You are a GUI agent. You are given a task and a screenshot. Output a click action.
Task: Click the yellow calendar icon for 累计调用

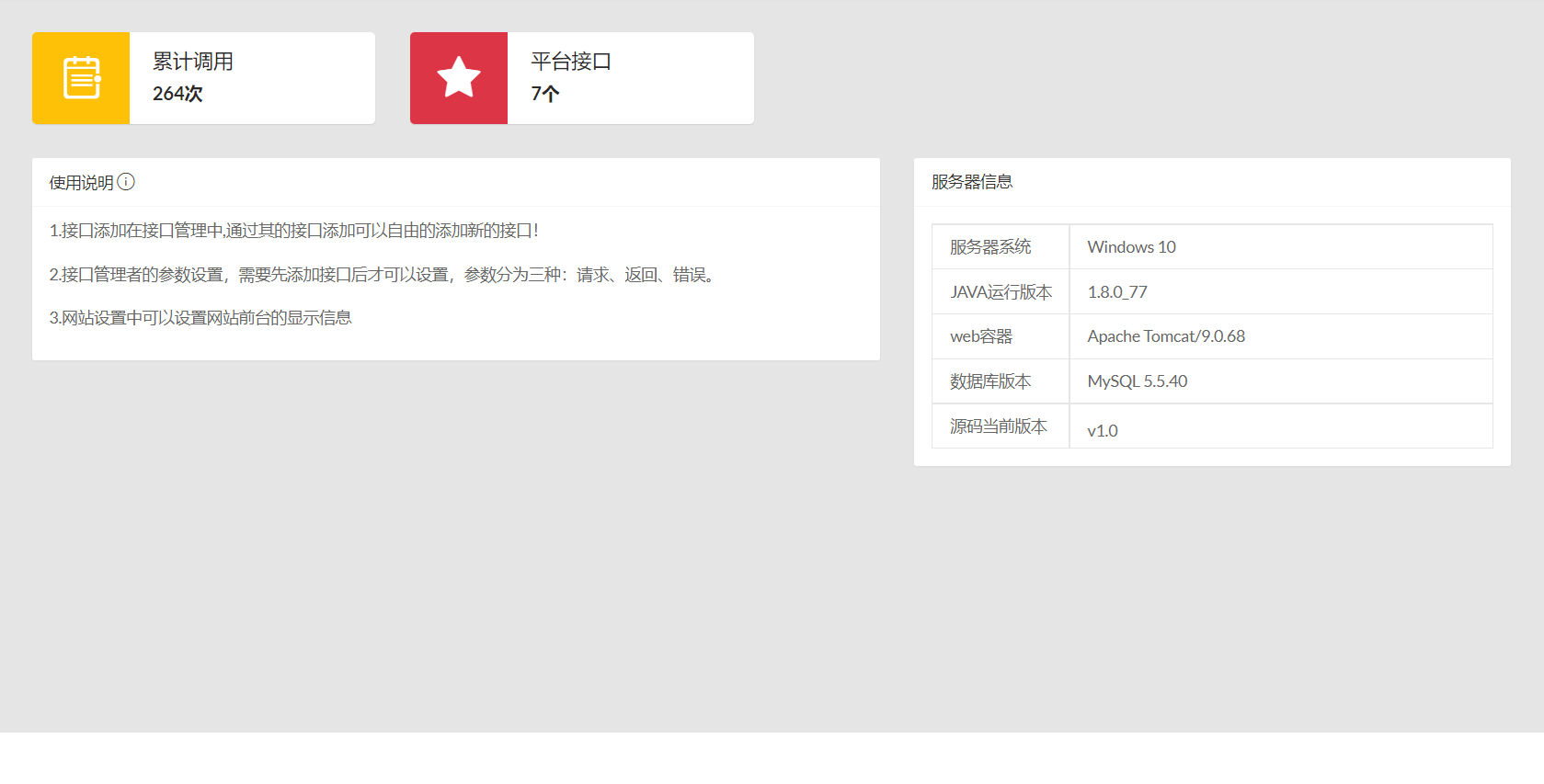coord(81,77)
